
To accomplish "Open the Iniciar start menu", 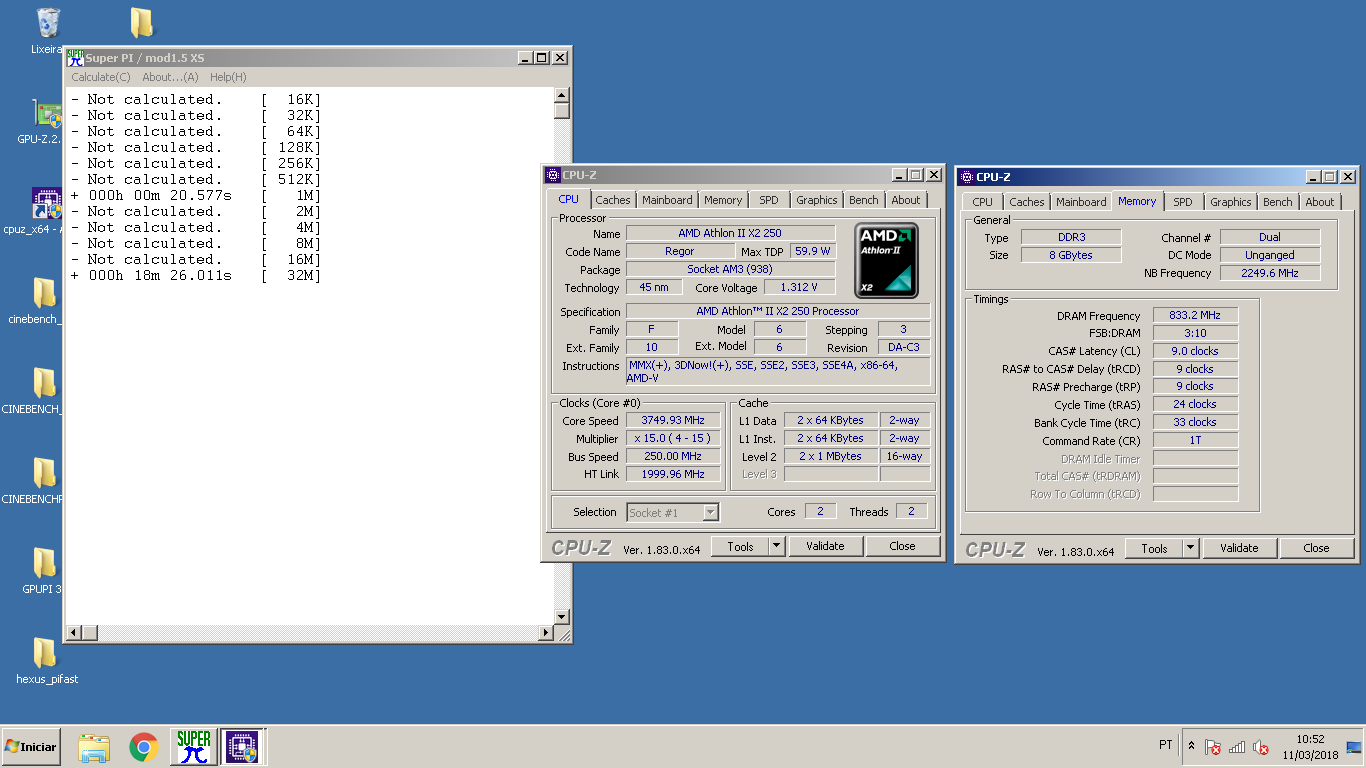I will pos(31,747).
